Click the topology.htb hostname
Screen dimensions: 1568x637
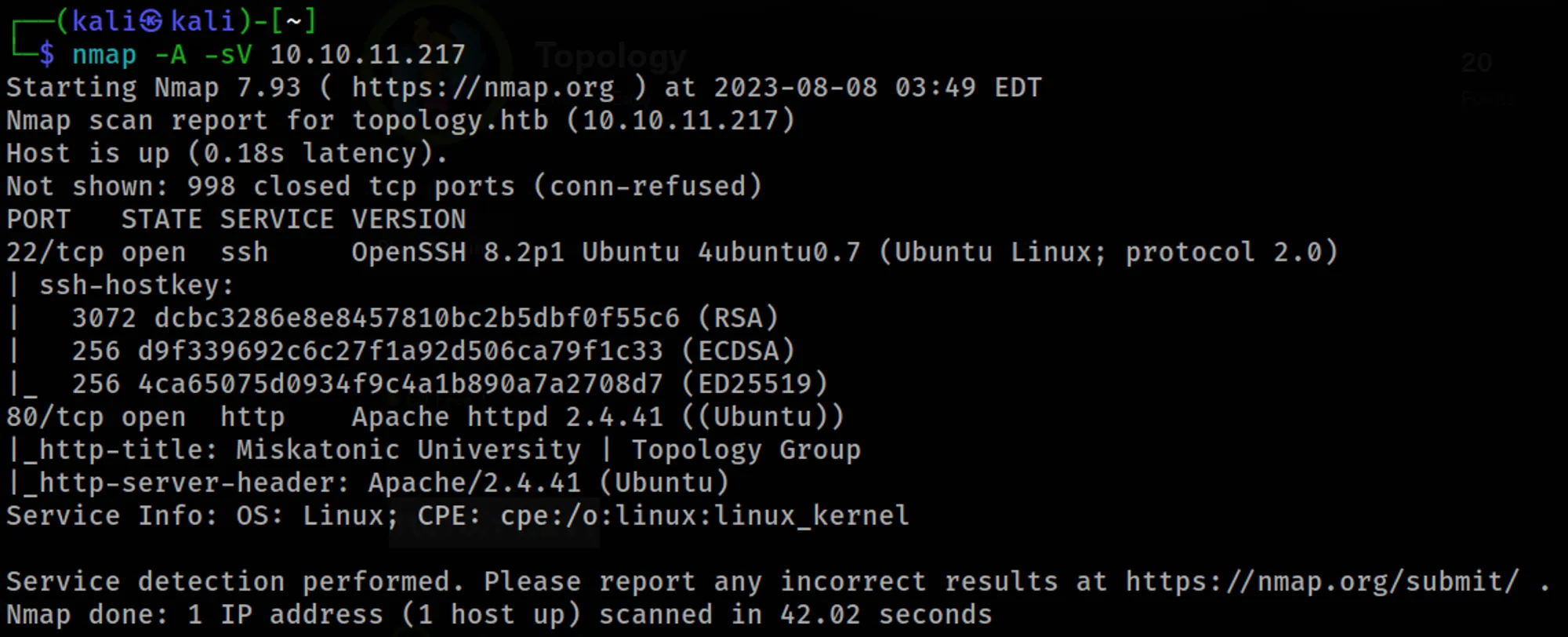(450, 121)
